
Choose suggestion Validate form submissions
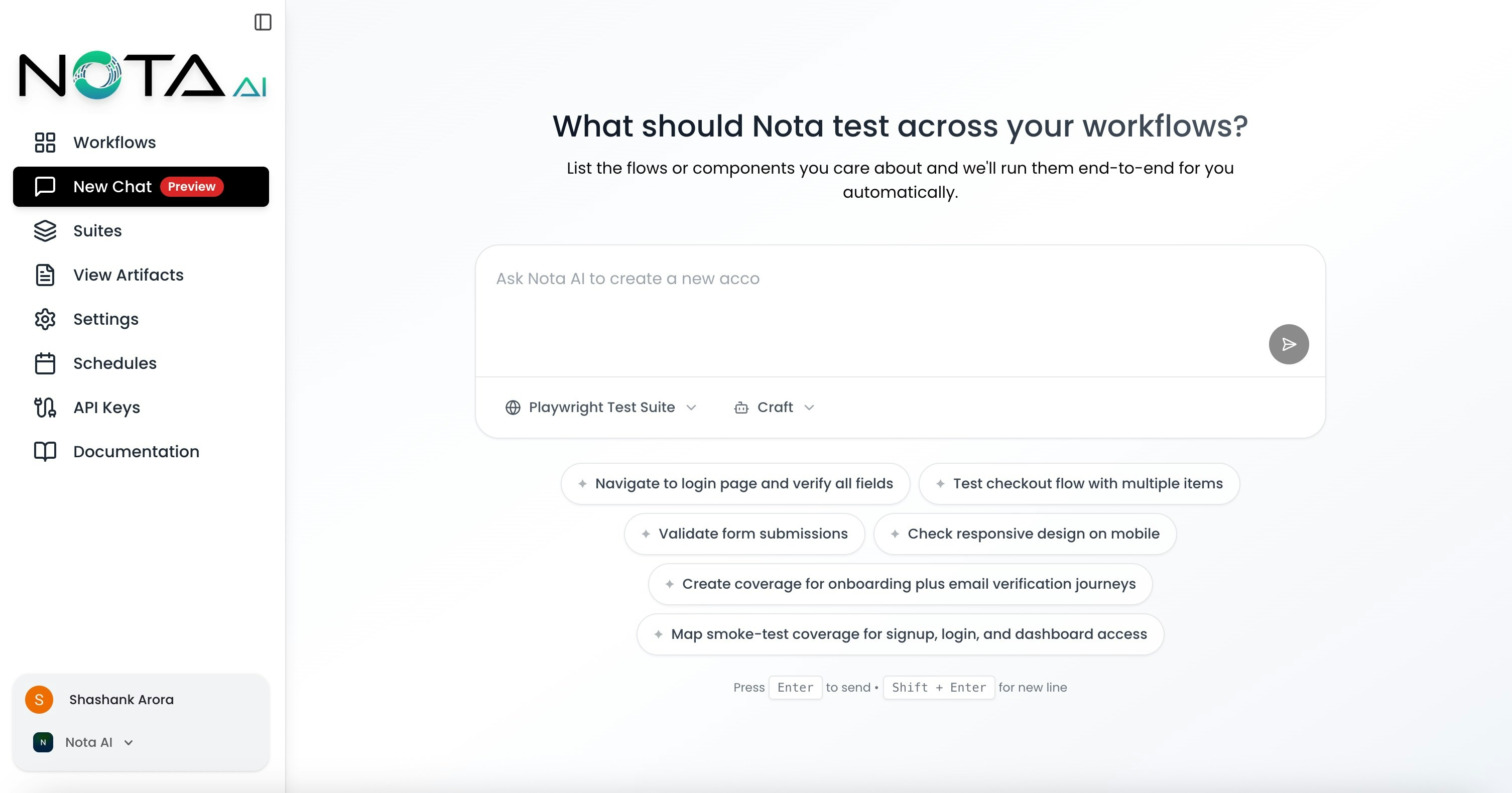(x=743, y=534)
